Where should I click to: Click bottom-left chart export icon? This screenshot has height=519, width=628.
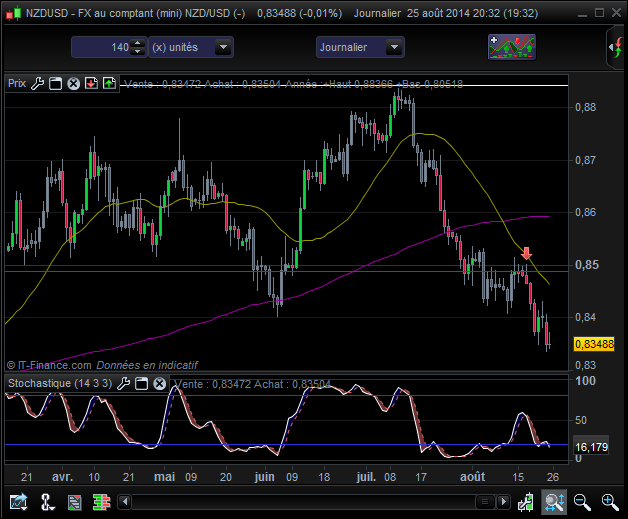[18, 501]
